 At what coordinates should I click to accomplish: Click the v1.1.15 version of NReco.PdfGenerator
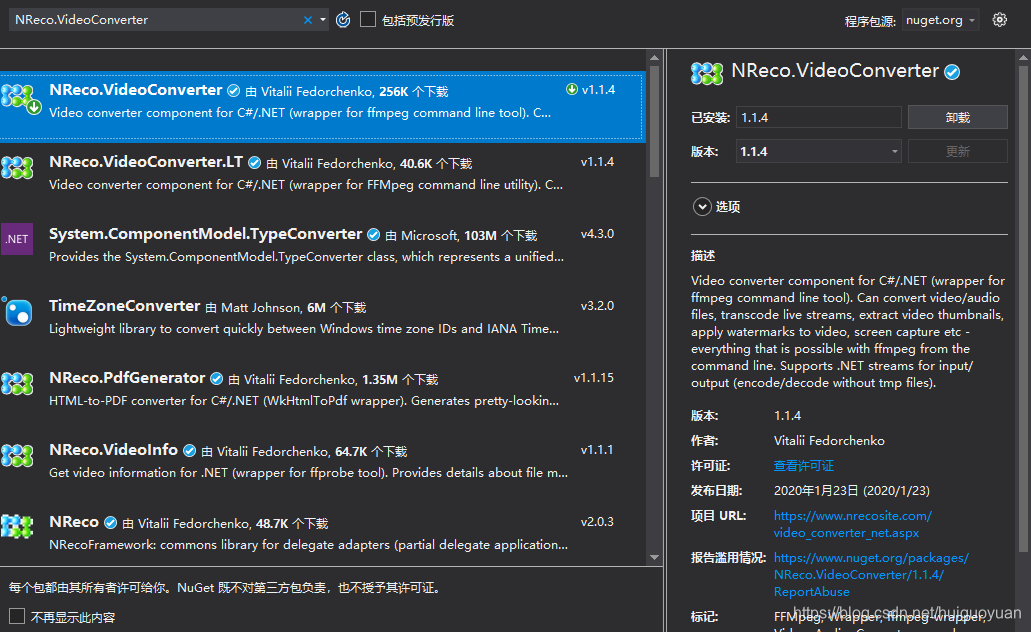[x=594, y=378]
